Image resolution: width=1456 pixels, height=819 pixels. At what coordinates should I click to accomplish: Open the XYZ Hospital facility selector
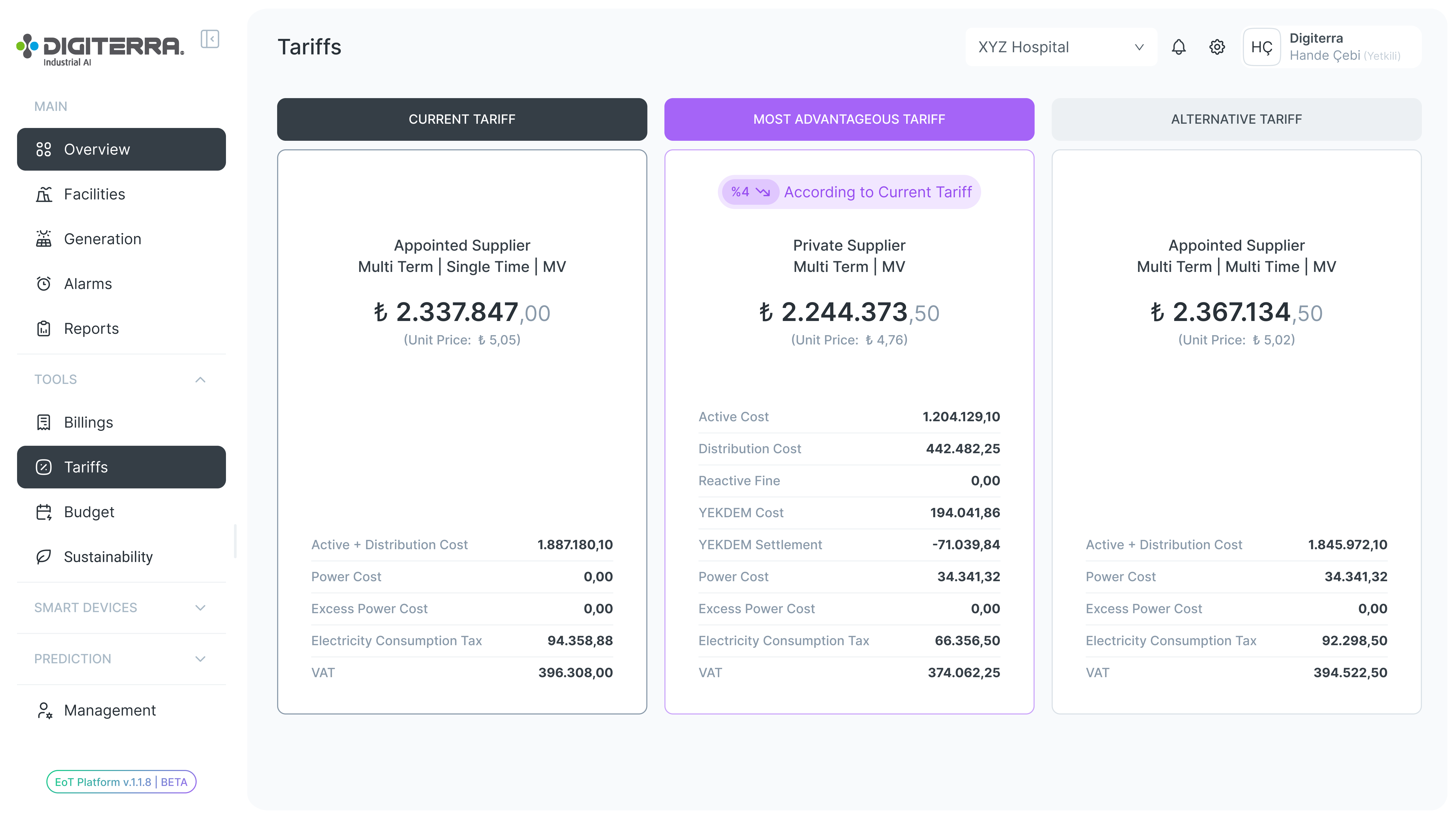click(x=1061, y=47)
